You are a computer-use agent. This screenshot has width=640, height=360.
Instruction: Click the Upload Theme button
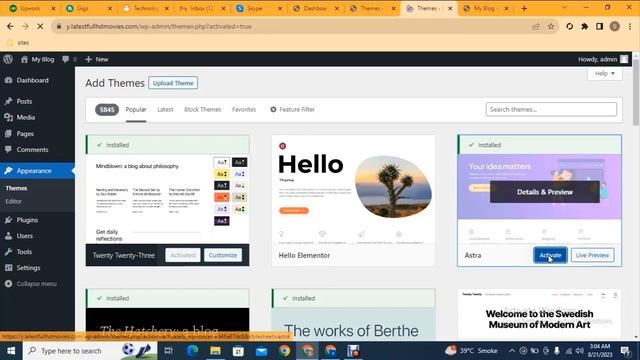coord(173,83)
